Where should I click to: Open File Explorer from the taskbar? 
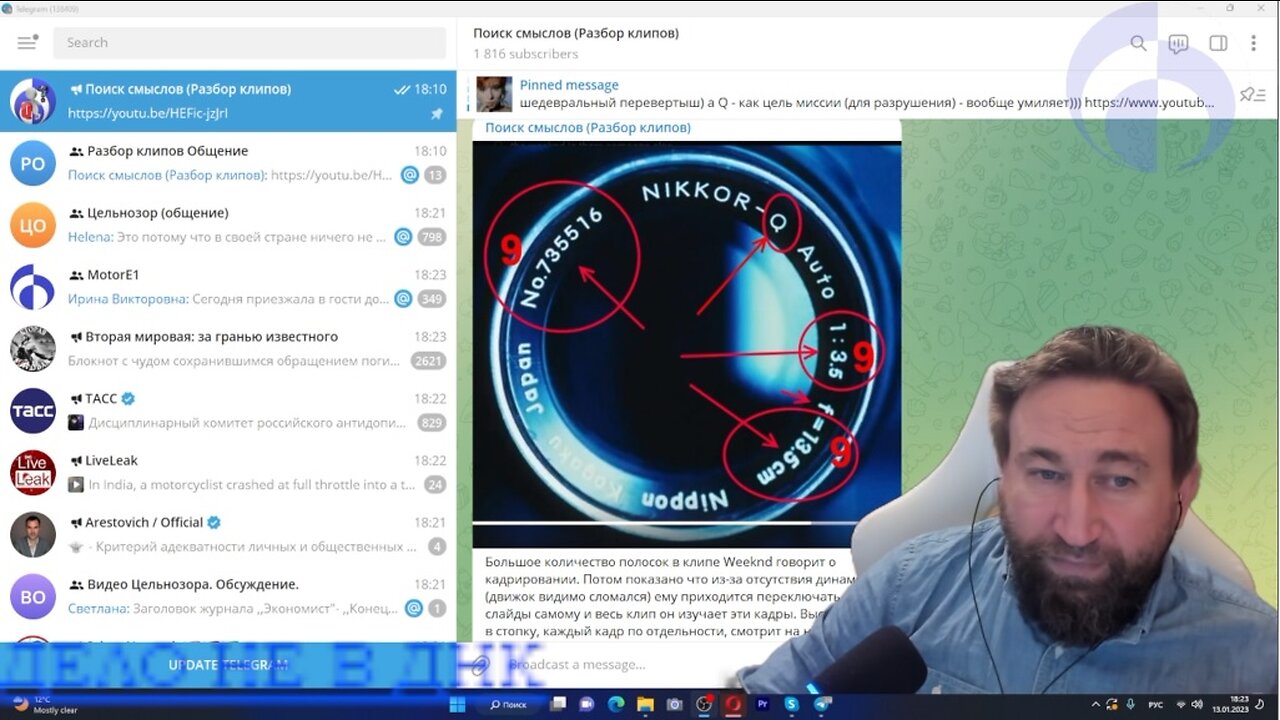645,704
